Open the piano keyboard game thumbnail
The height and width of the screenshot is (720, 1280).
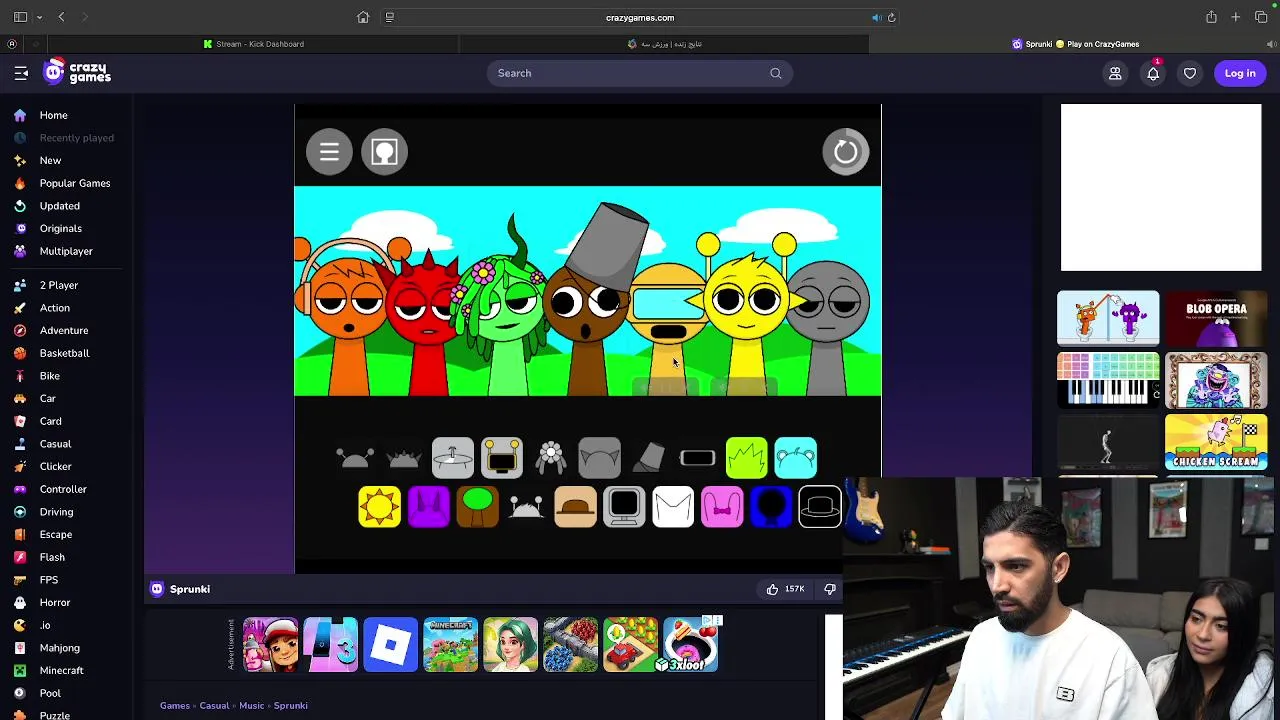pos(1108,380)
